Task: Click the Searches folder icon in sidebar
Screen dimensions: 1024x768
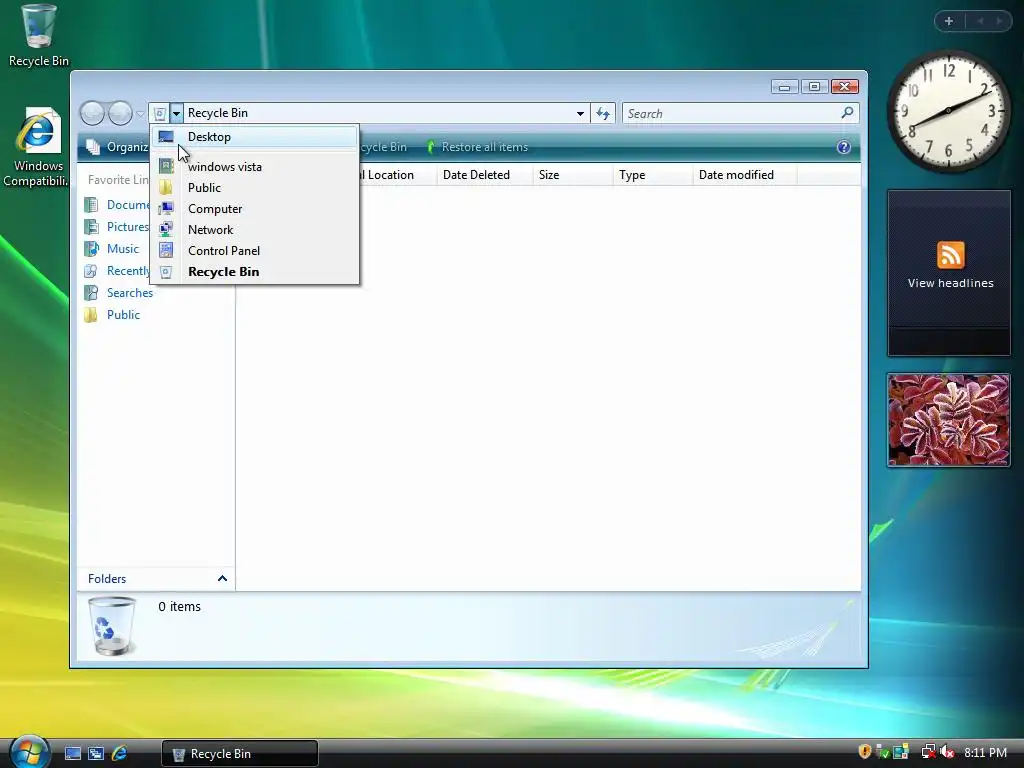Action: click(91, 293)
